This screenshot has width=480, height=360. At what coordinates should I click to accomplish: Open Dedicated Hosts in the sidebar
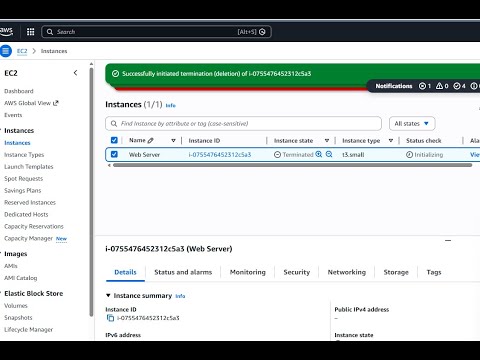coord(26,214)
